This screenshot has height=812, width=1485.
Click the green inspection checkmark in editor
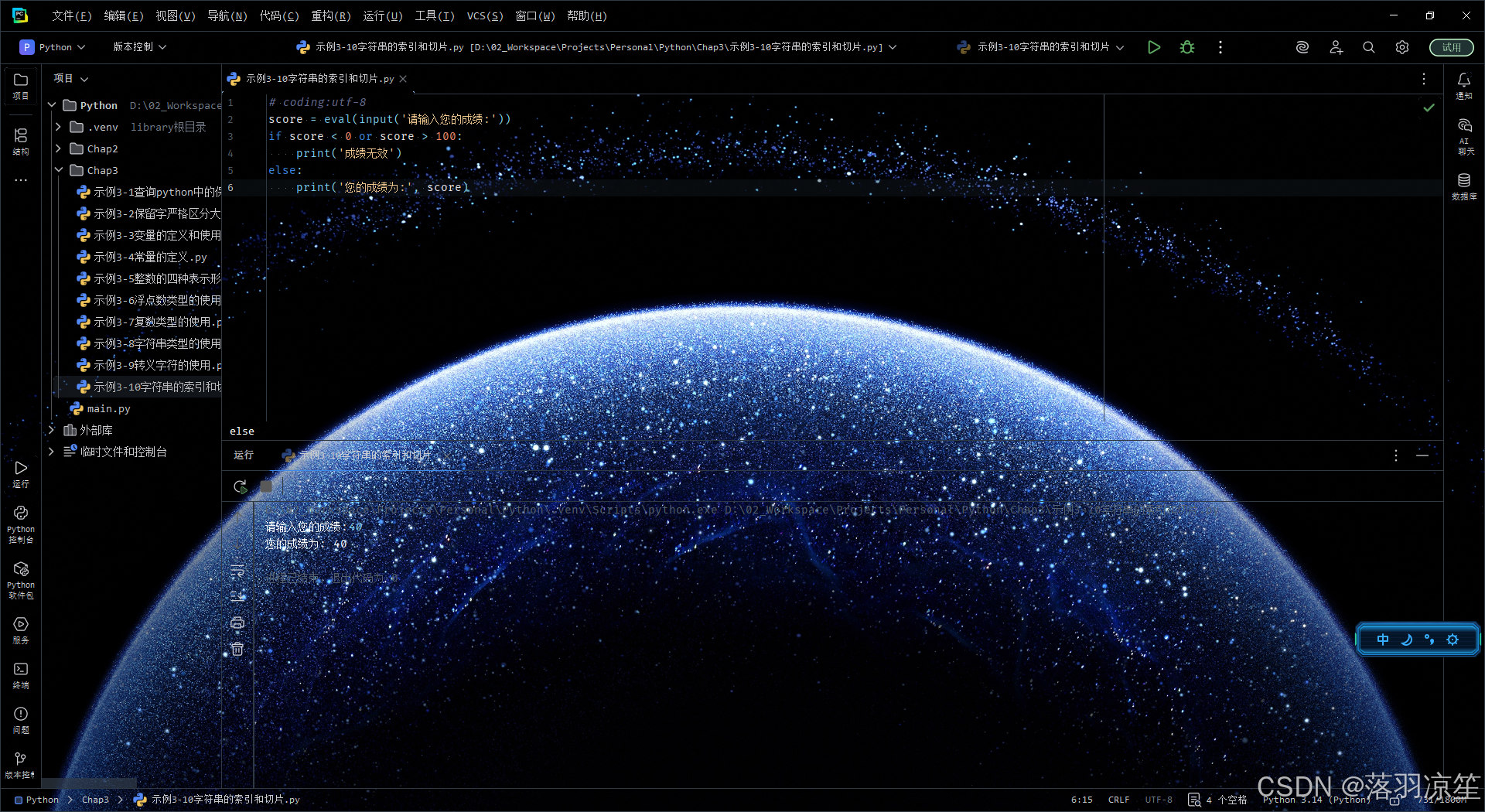(1429, 107)
